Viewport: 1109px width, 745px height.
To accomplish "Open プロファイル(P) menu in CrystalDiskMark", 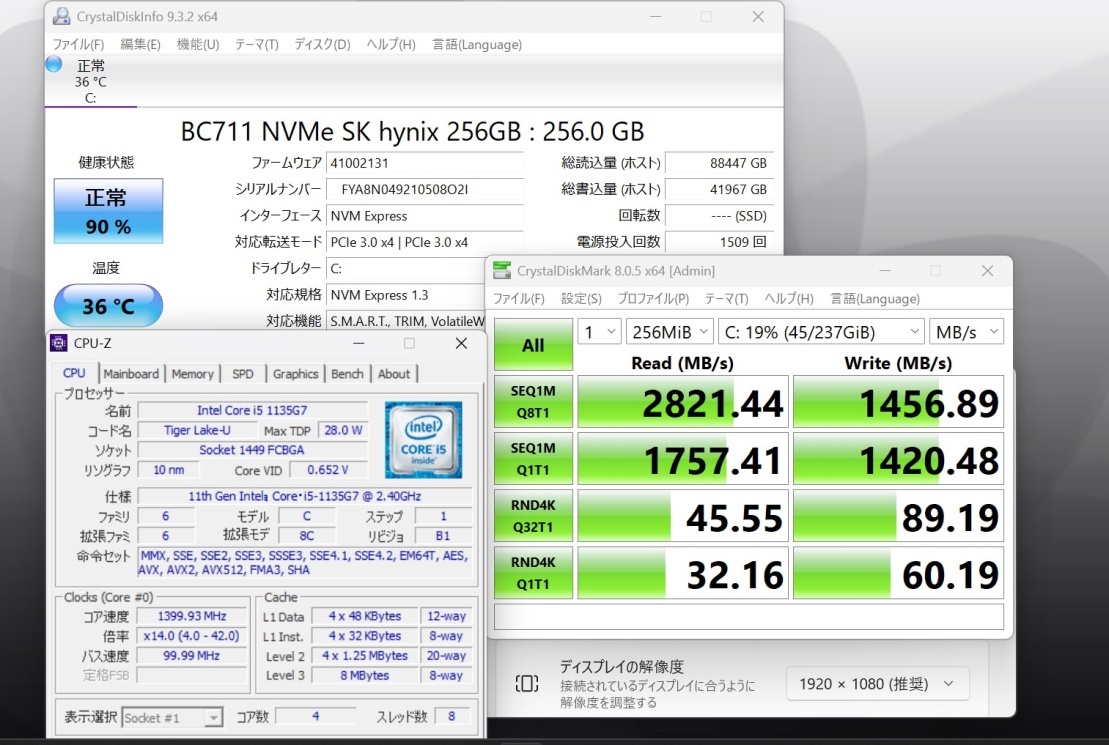I will (654, 299).
